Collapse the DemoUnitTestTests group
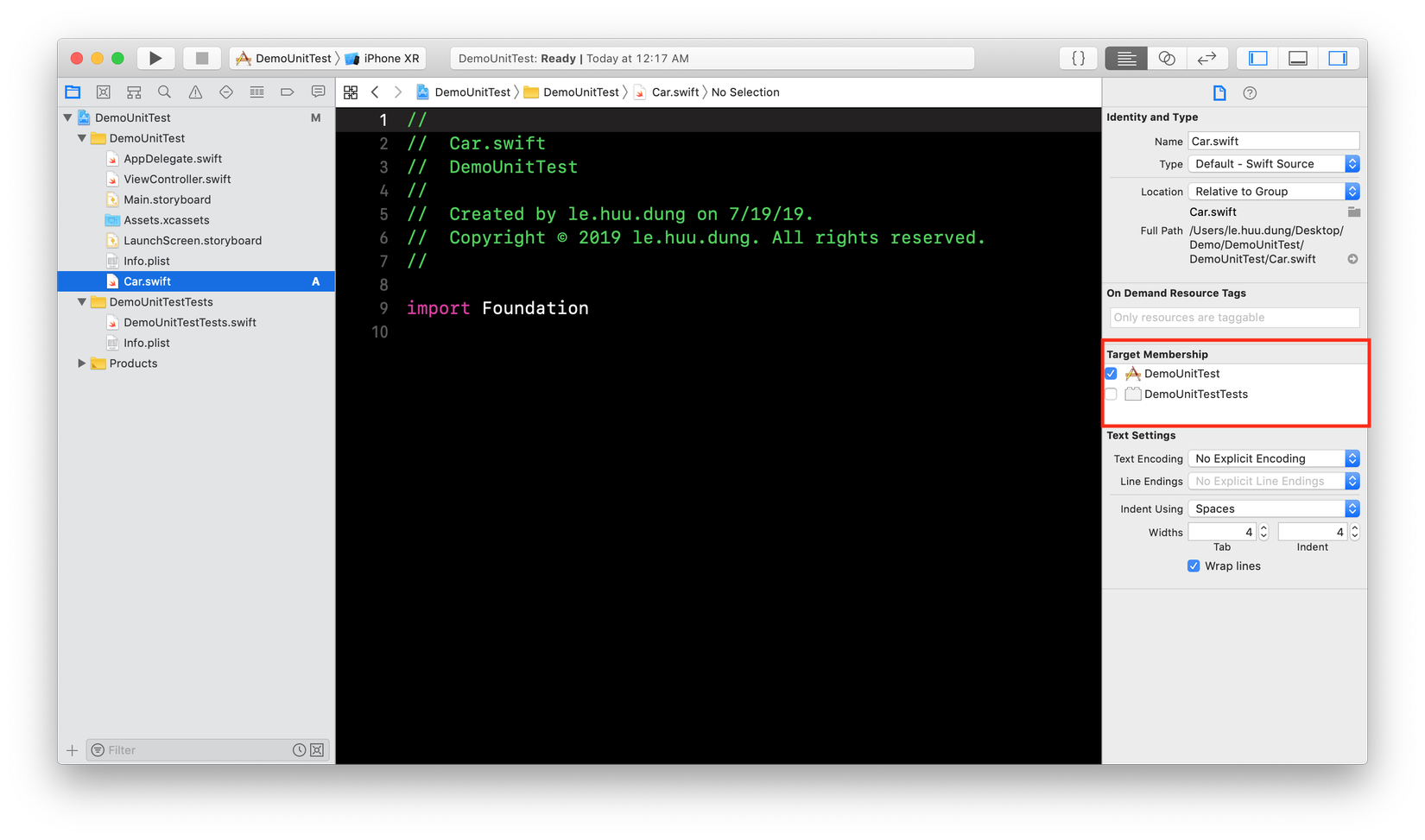 (82, 302)
